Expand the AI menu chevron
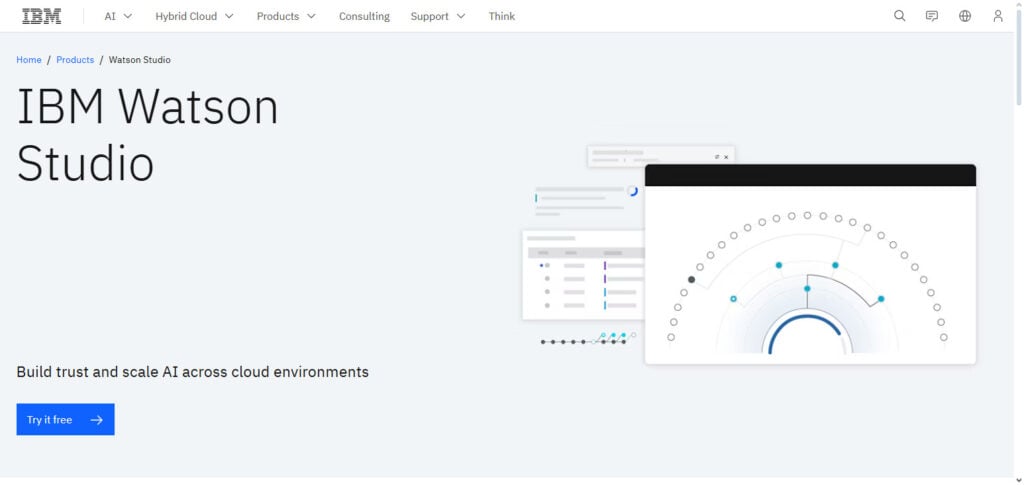 pyautogui.click(x=127, y=16)
